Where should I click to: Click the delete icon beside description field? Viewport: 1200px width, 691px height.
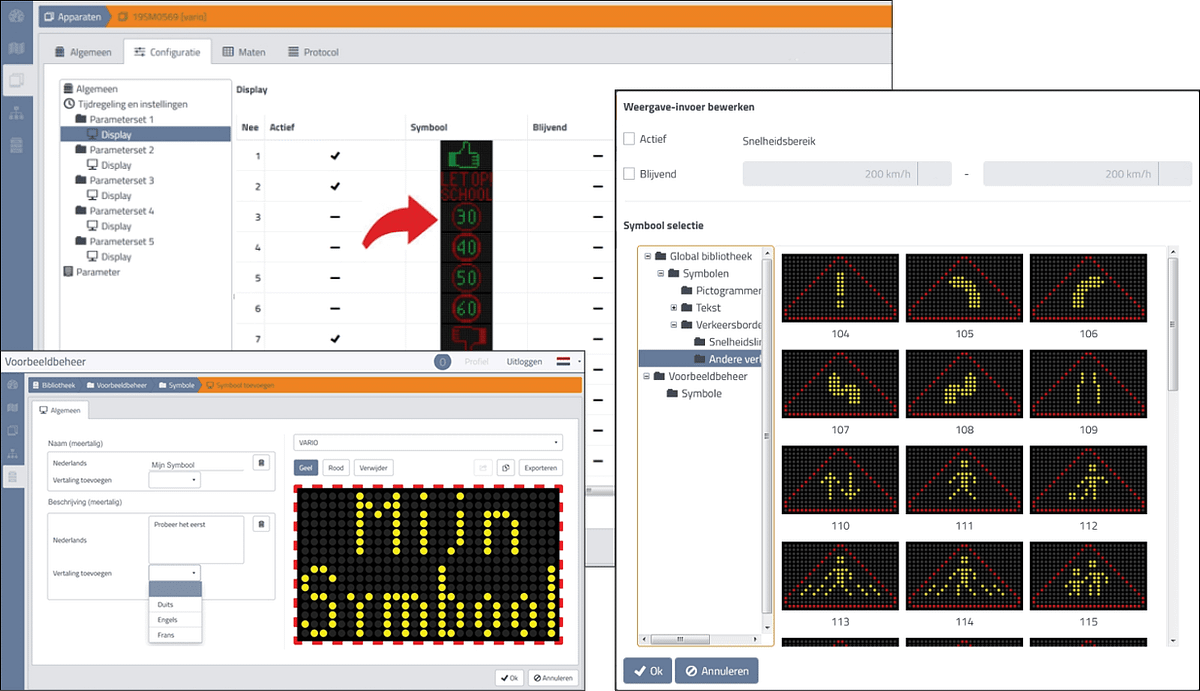pyautogui.click(x=260, y=523)
